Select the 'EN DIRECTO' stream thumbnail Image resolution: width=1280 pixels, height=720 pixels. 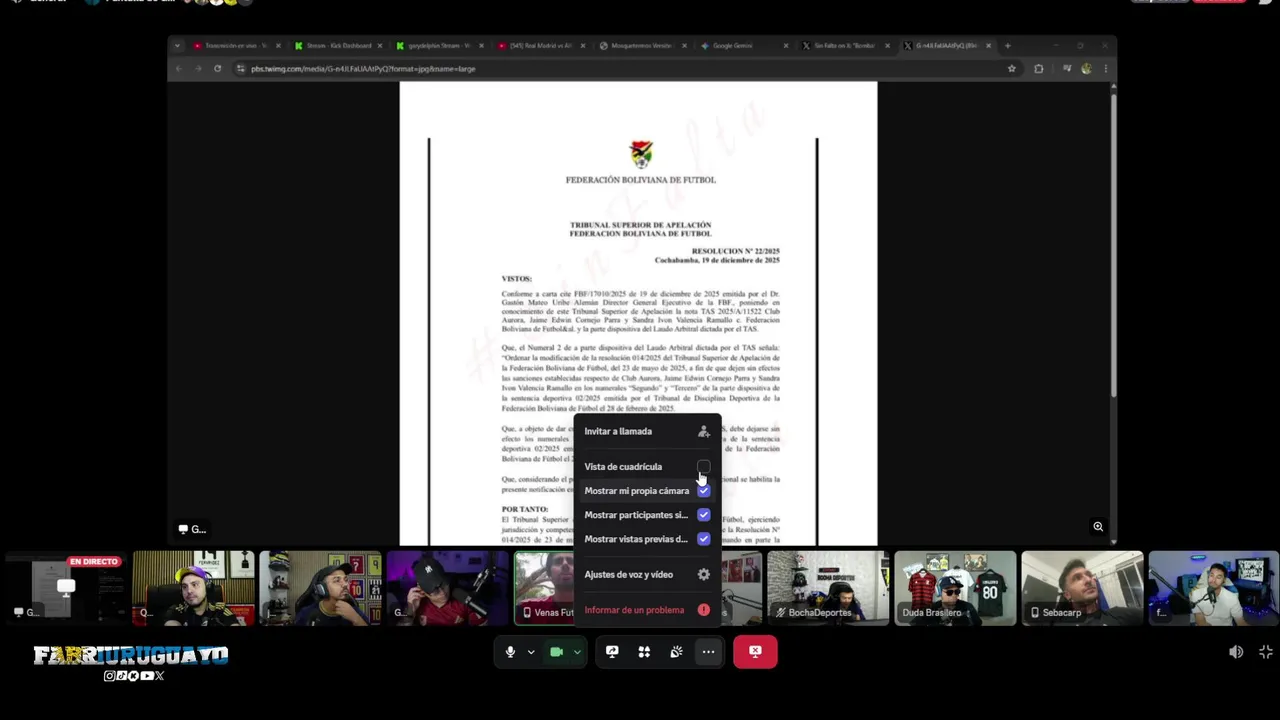pyautogui.click(x=66, y=588)
